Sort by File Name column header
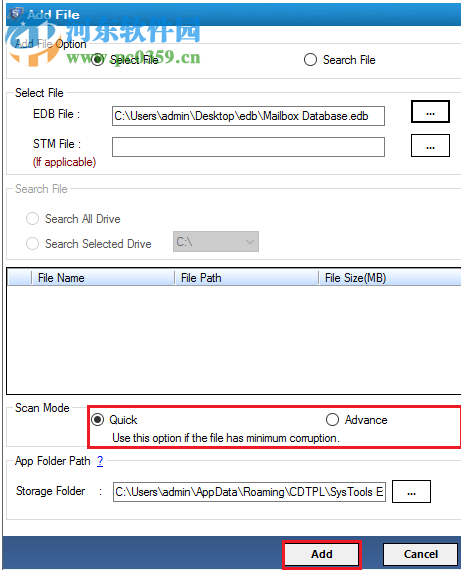Screen dimensions: 461x575 tap(103, 278)
